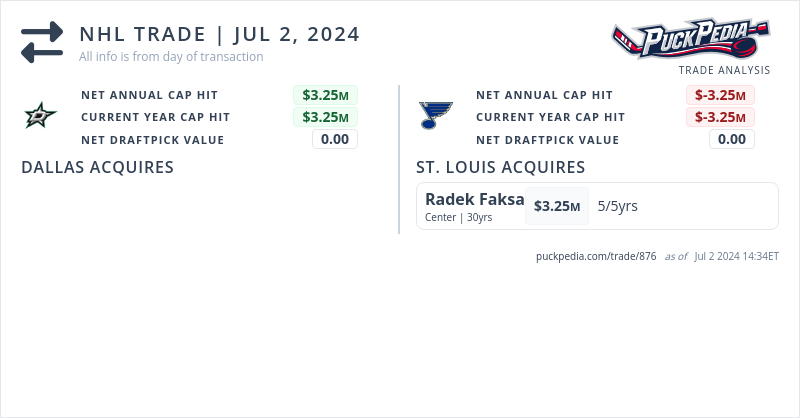Click the Center | 30yrs player details
Image resolution: width=800 pixels, height=418 pixels.
click(x=458, y=217)
